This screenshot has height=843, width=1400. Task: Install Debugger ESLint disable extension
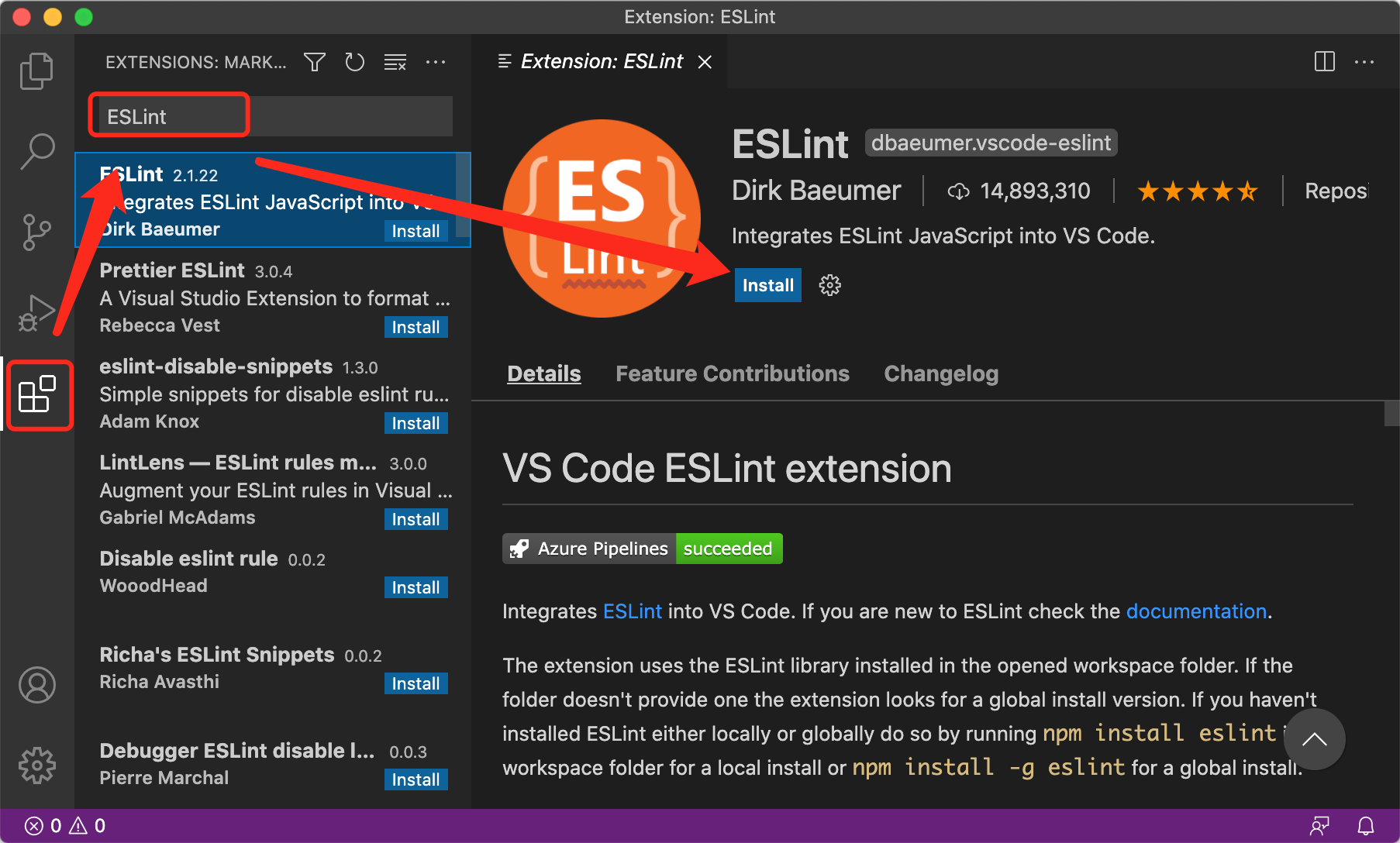(x=416, y=779)
